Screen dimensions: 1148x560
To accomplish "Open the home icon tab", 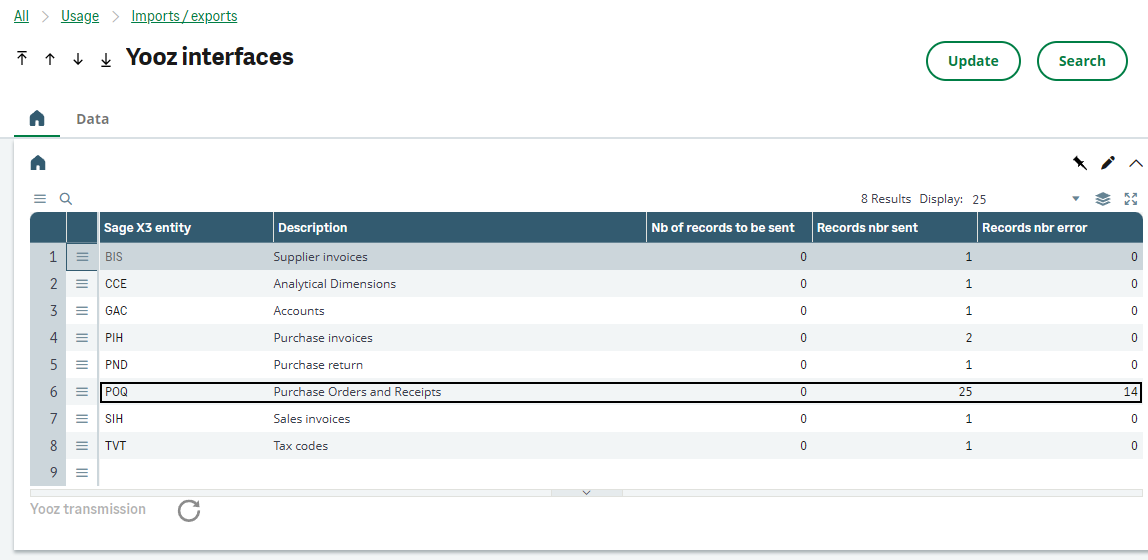I will coord(37,119).
